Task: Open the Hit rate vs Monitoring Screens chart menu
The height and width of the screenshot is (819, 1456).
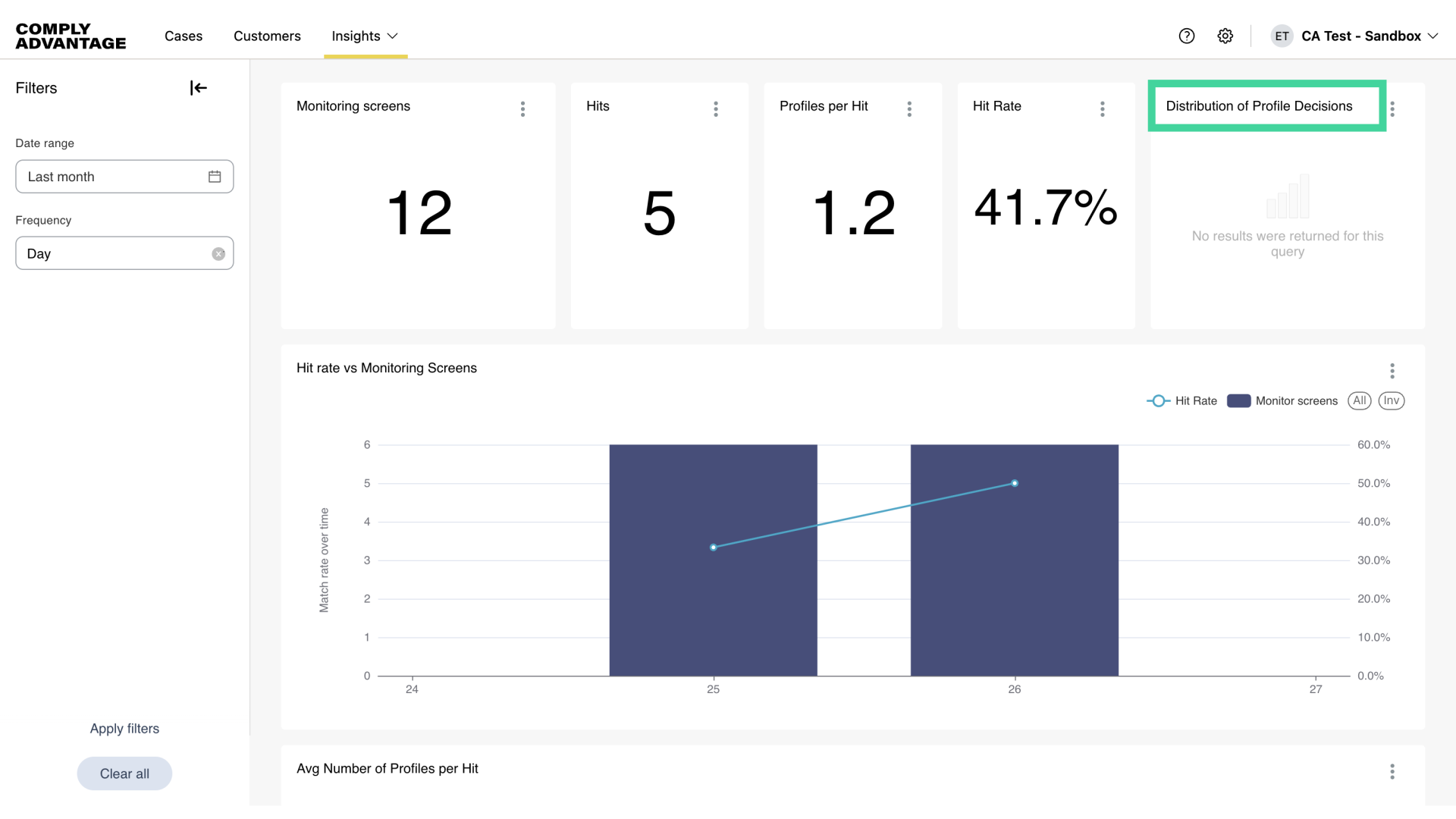Action: tap(1392, 371)
